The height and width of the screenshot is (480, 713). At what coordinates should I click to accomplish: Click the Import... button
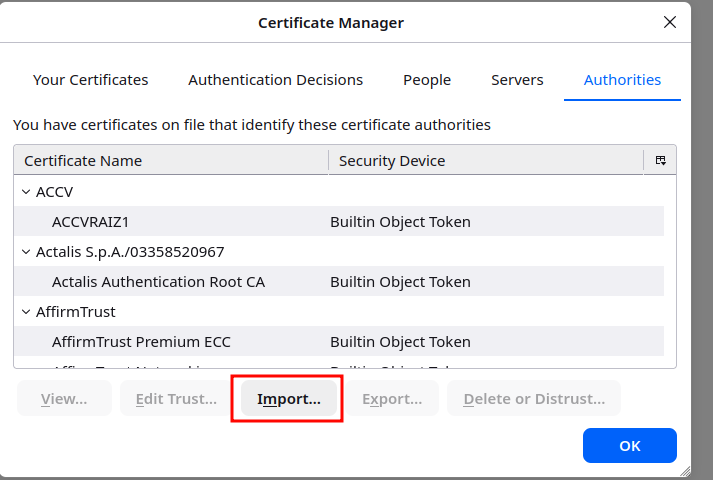[289, 399]
